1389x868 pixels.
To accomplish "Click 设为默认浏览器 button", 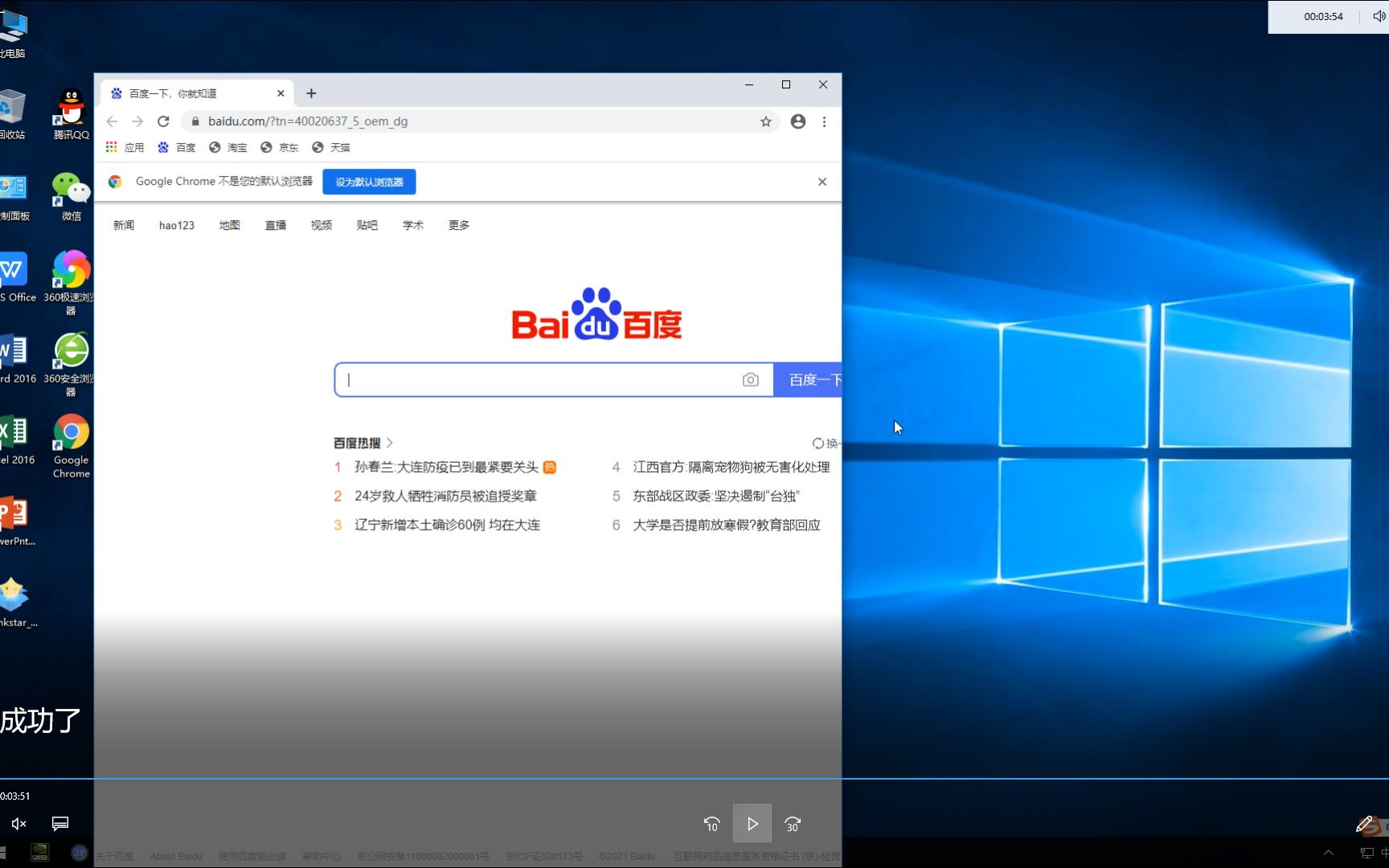I will [x=369, y=182].
